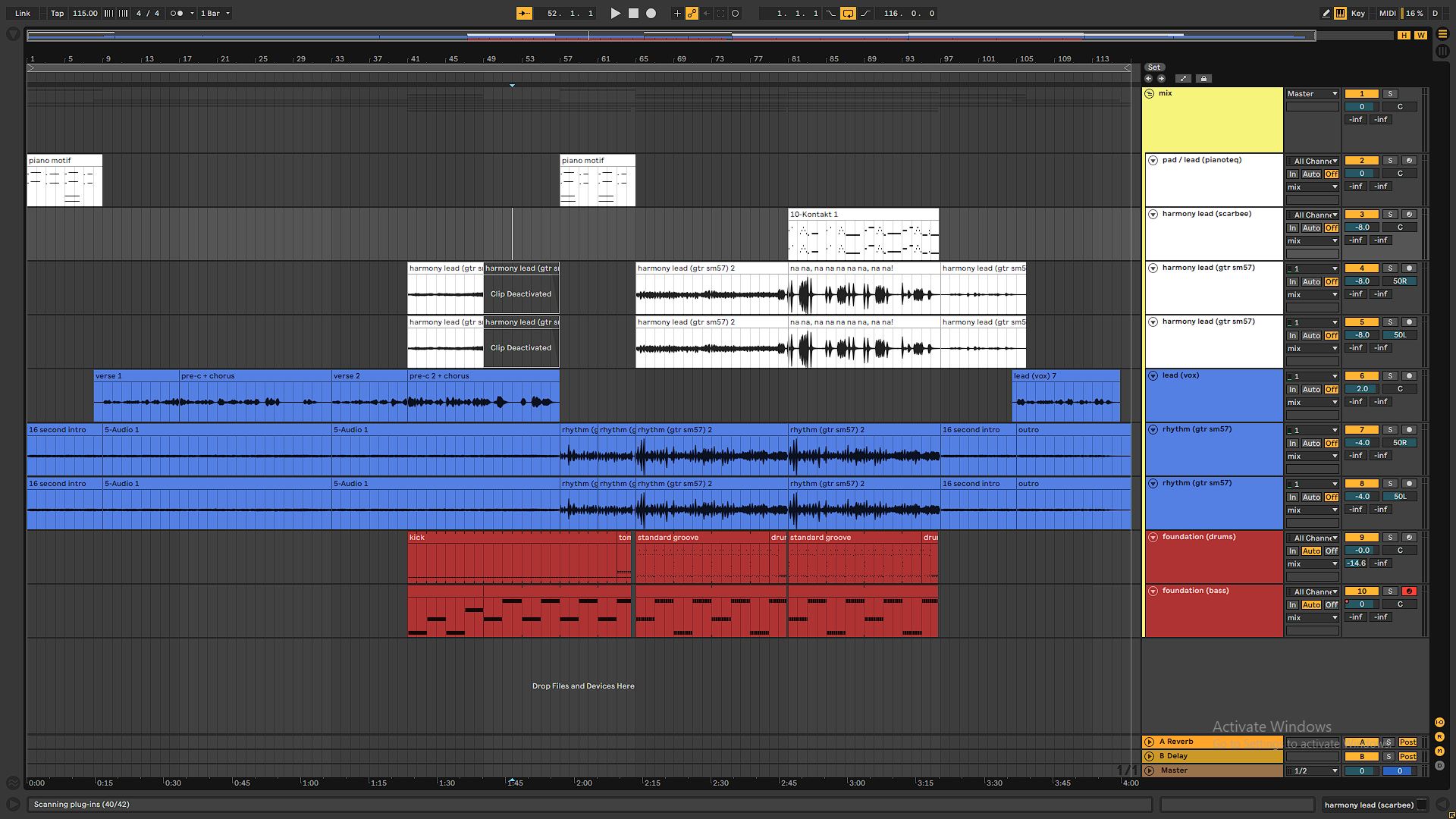Solo the lead (vox) track
The image size is (1456, 819).
coord(1390,376)
